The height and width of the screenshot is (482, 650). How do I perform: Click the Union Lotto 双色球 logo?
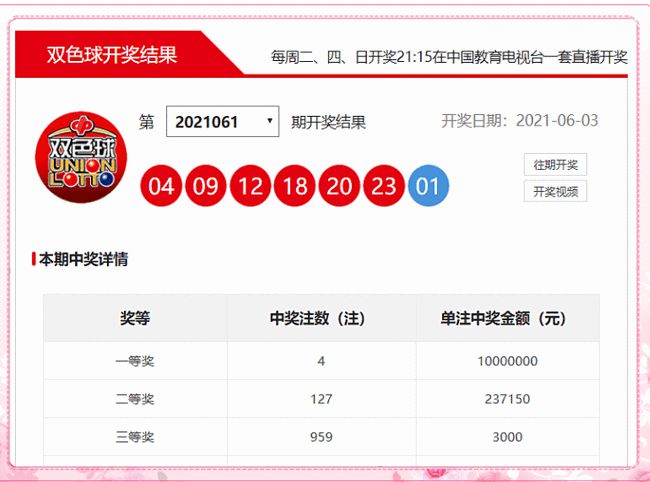click(x=81, y=157)
